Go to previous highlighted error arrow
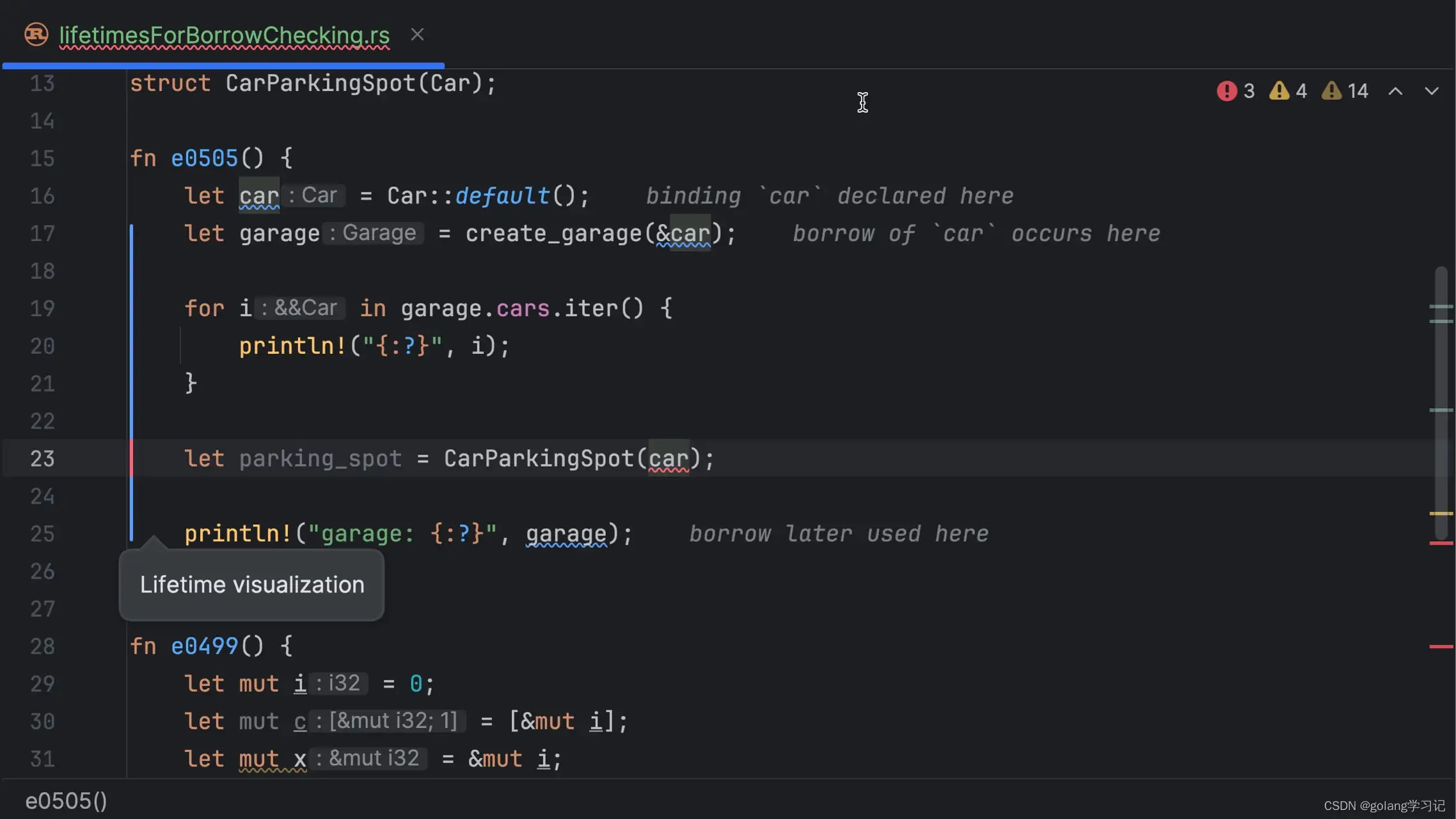Image resolution: width=1456 pixels, height=819 pixels. (1396, 91)
